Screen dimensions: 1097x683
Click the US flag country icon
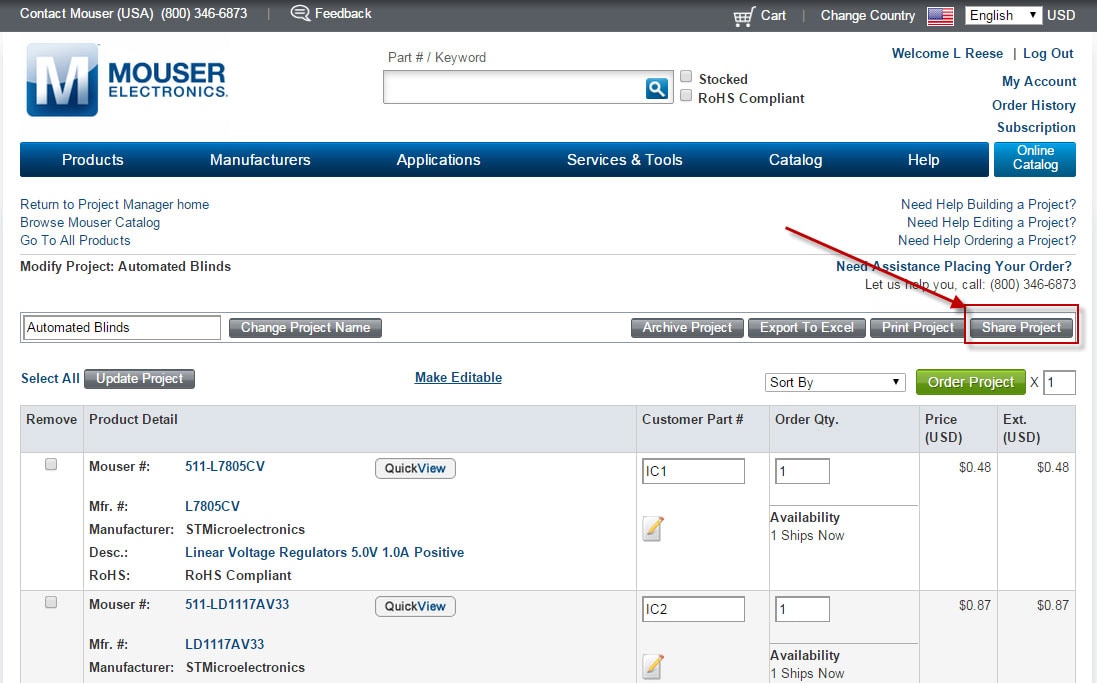click(940, 16)
